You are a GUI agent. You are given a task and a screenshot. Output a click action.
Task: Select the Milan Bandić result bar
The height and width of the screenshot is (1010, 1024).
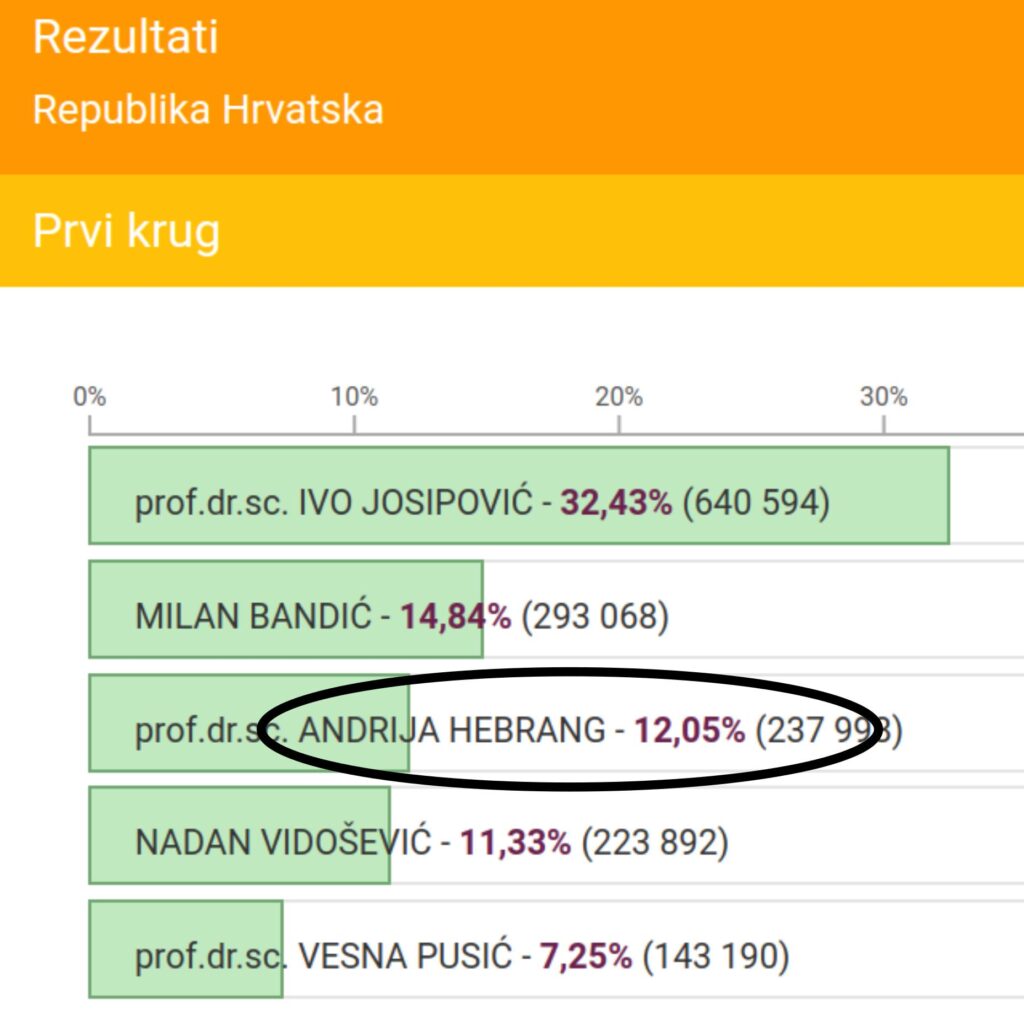(x=286, y=609)
